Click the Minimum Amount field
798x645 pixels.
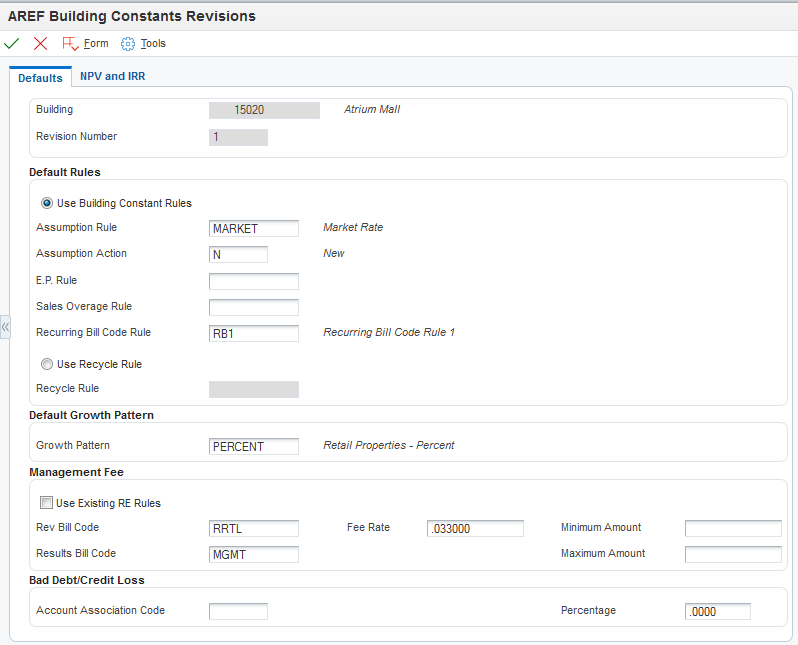pos(733,528)
